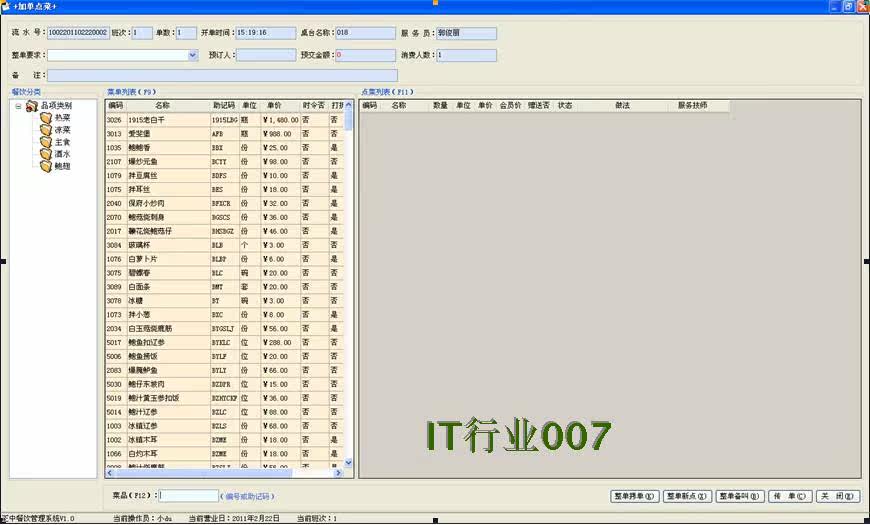Click the 预订人 input field

(266, 55)
